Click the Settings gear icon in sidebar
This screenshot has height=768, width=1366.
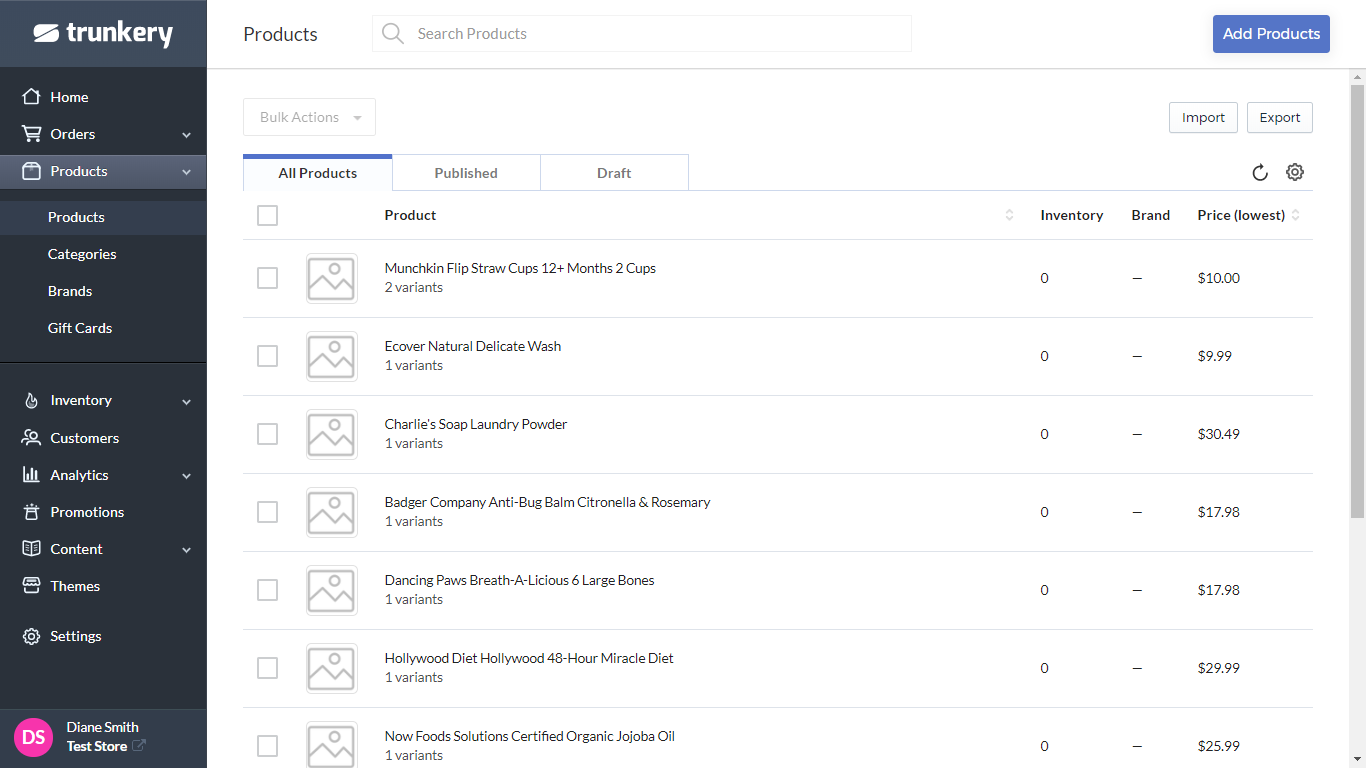(31, 636)
